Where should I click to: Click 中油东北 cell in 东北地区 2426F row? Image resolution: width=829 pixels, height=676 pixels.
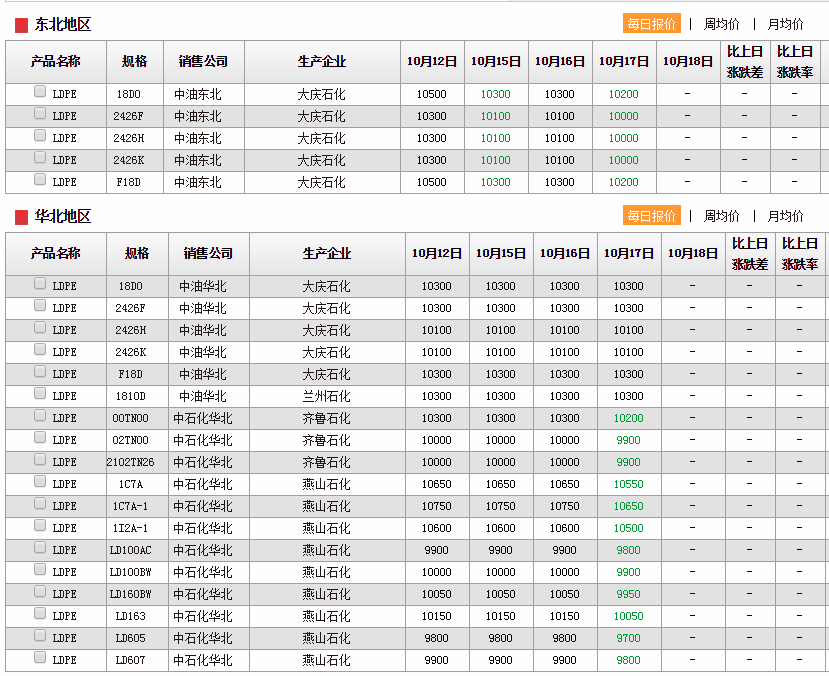[x=198, y=116]
